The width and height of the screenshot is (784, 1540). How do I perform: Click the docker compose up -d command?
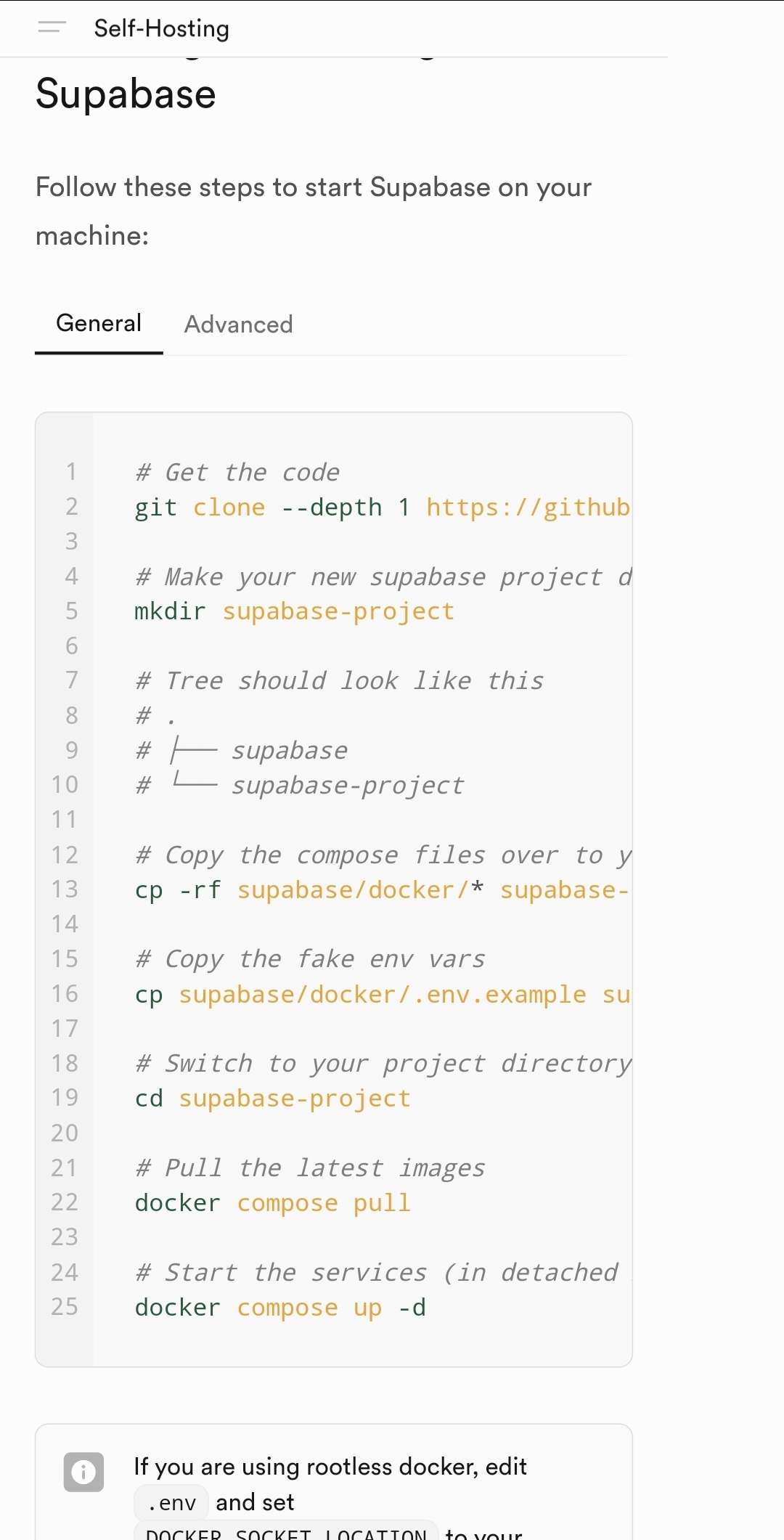[279, 1308]
